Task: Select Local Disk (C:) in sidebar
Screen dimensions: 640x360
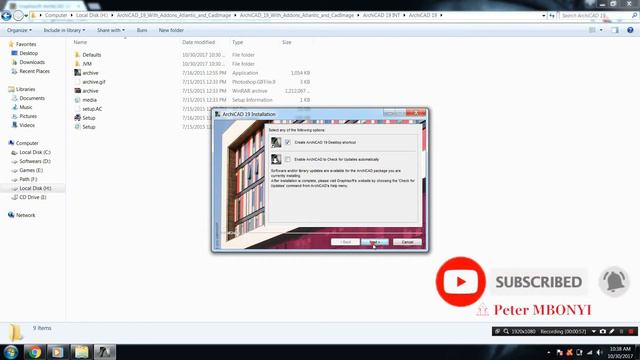Action: click(35, 152)
